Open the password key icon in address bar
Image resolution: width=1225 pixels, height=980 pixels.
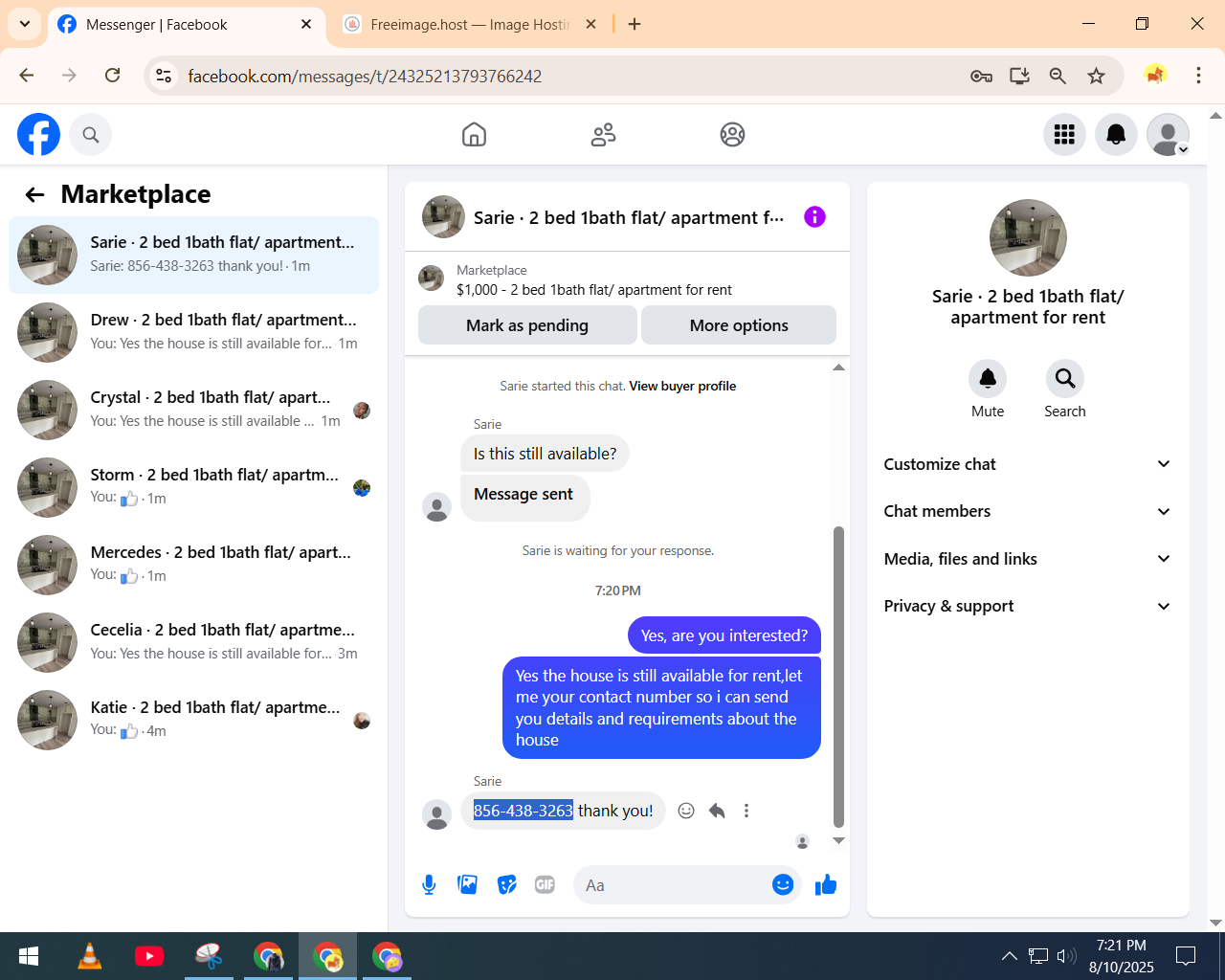(981, 76)
